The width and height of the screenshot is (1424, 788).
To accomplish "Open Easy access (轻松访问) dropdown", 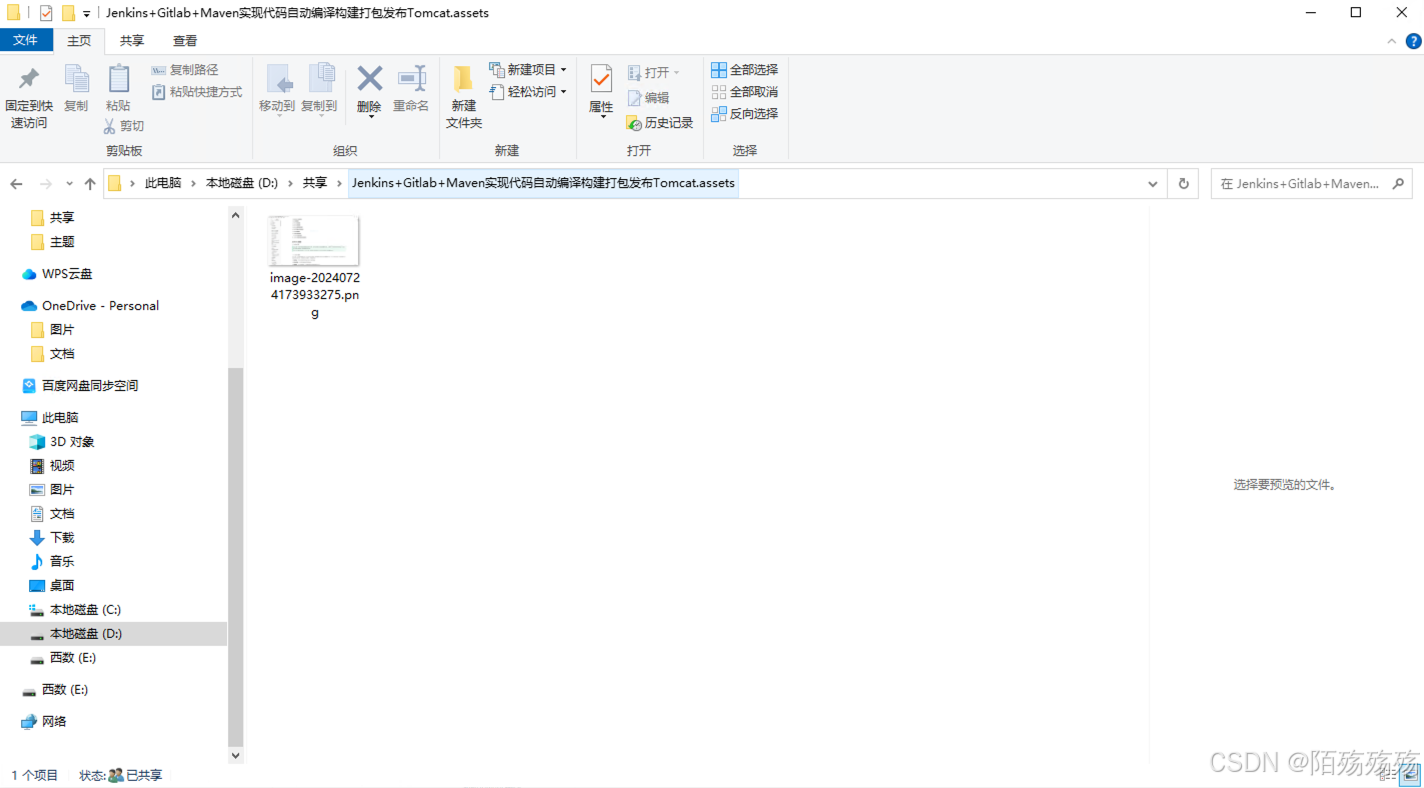I will (528, 92).
